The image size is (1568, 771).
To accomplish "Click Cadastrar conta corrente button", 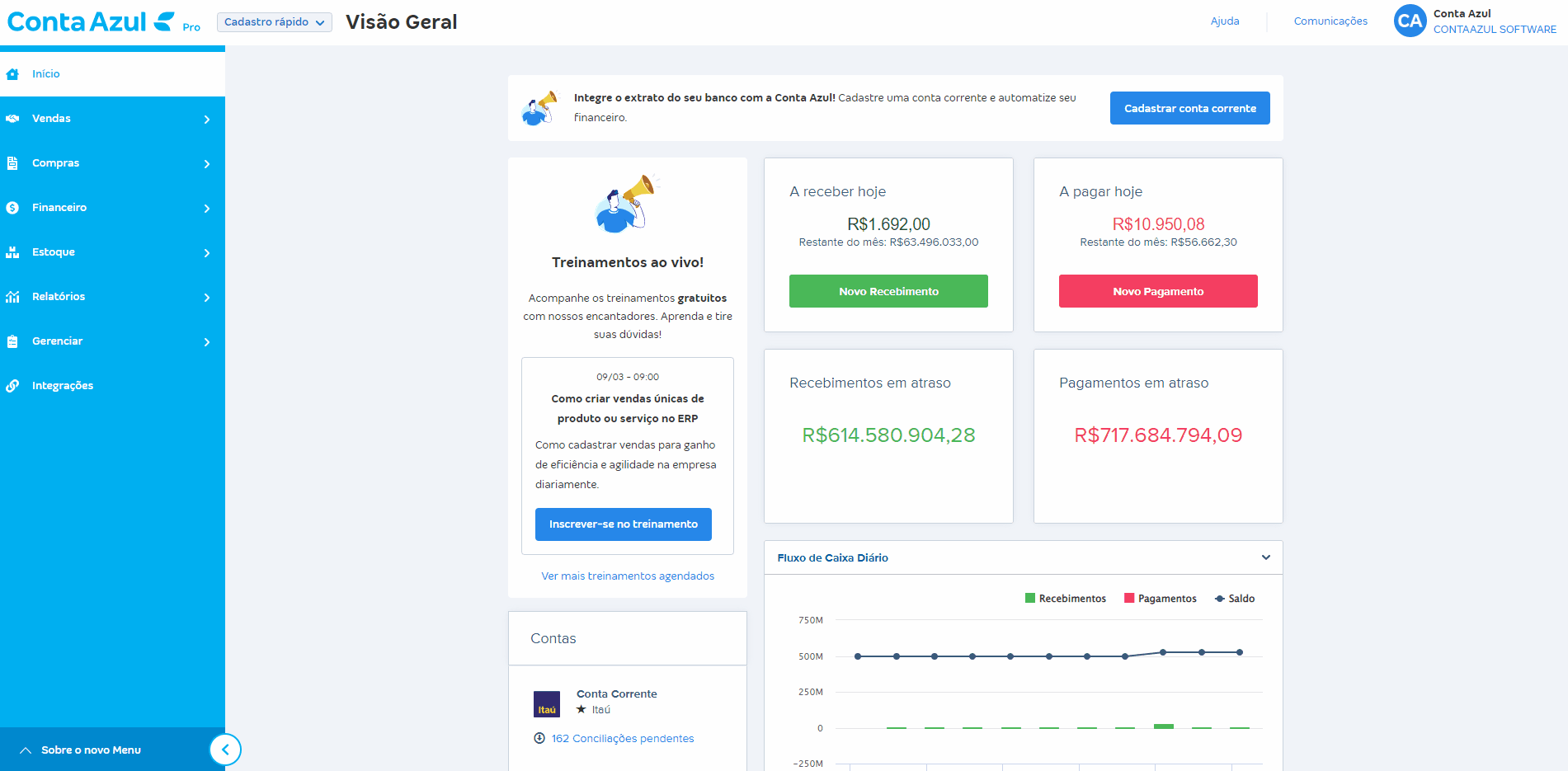I will point(1189,108).
